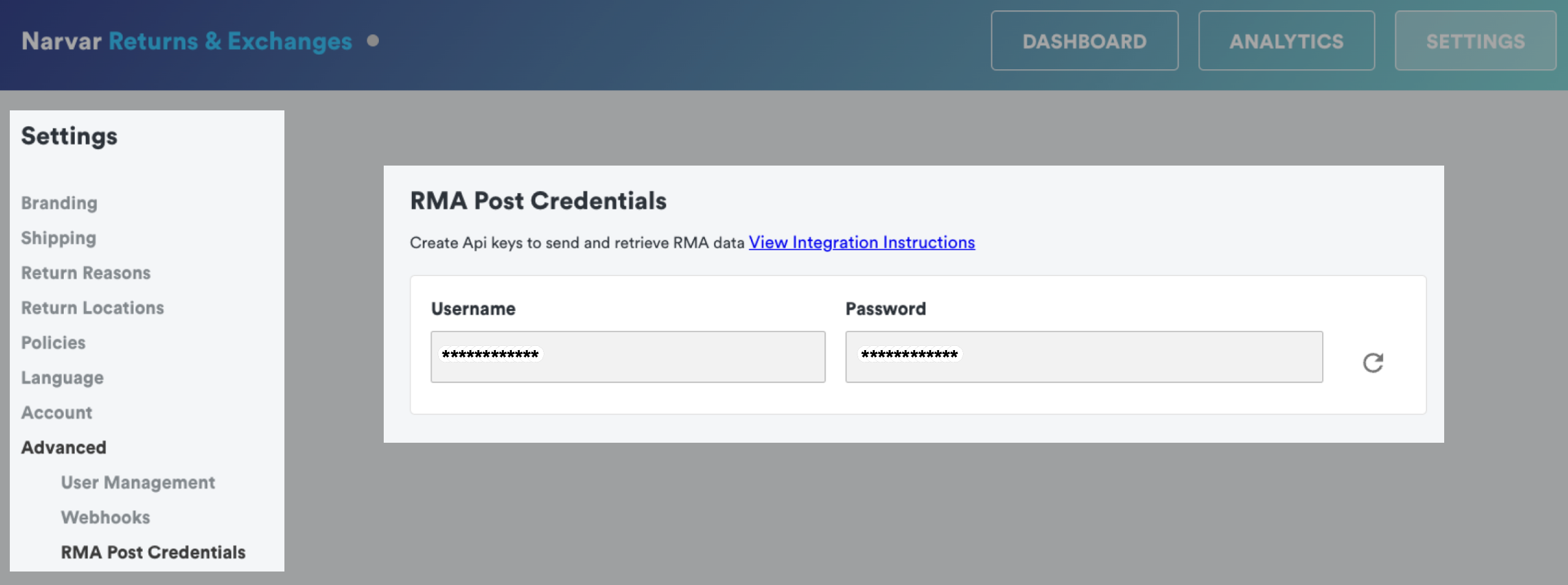Open Branding settings in the sidebar

(59, 203)
